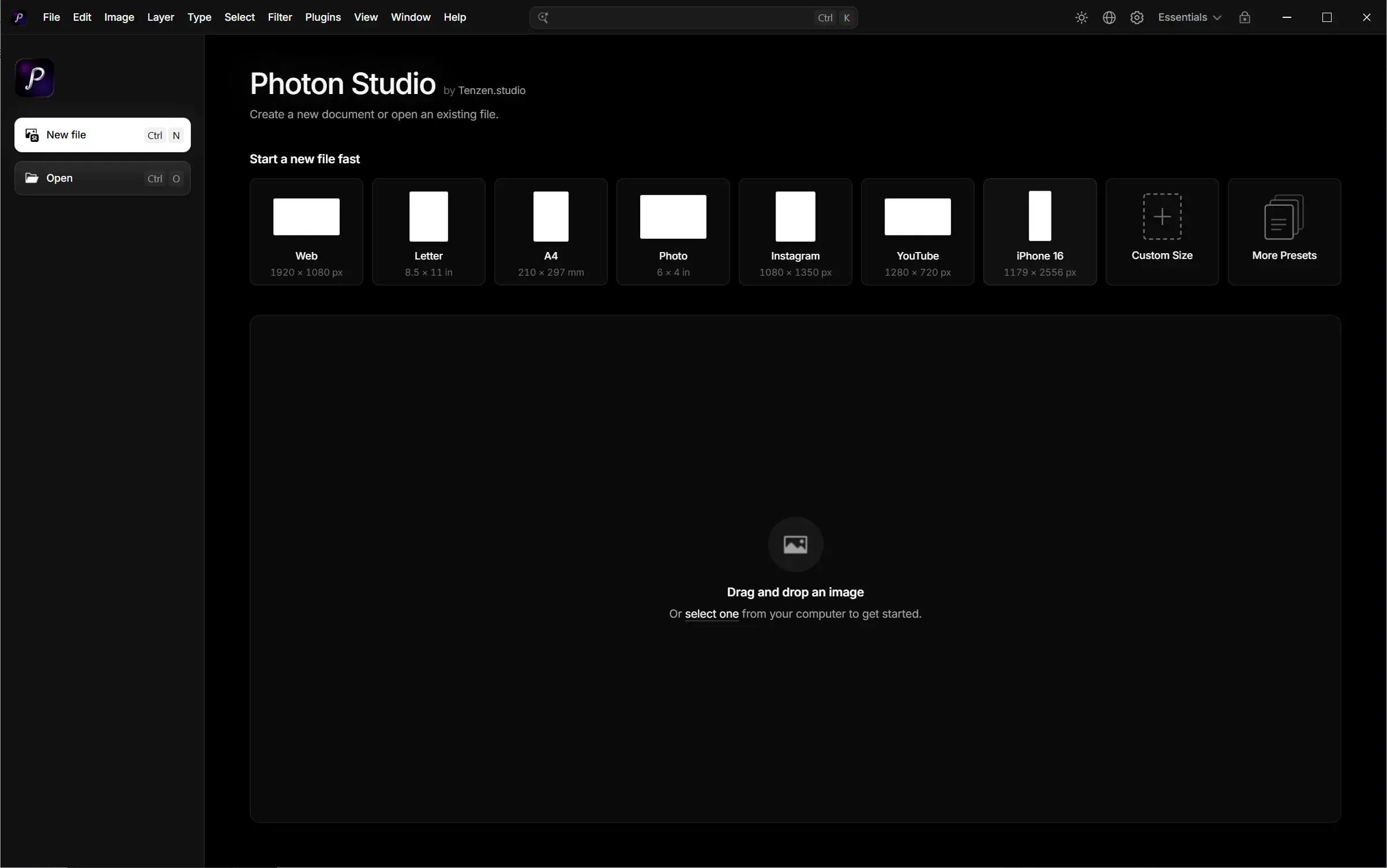
Task: Open More Presets
Action: [1284, 232]
